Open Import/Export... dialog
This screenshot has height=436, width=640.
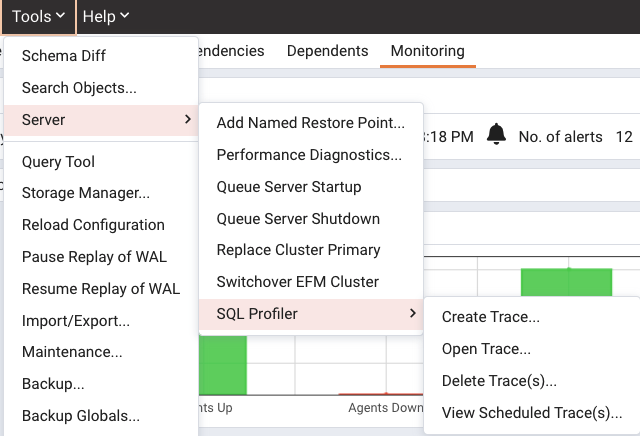coord(101,321)
